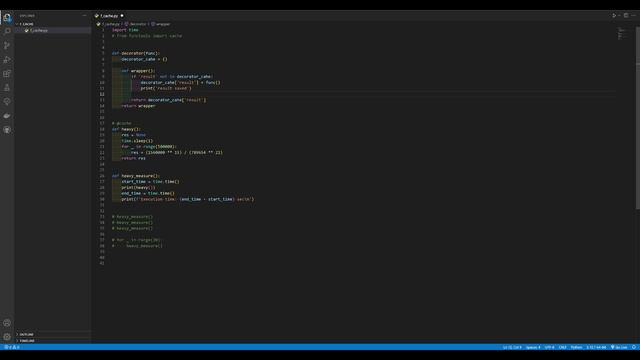Viewport: 640px width, 360px height.
Task: Open the Run and Debug view
Action: (7, 60)
